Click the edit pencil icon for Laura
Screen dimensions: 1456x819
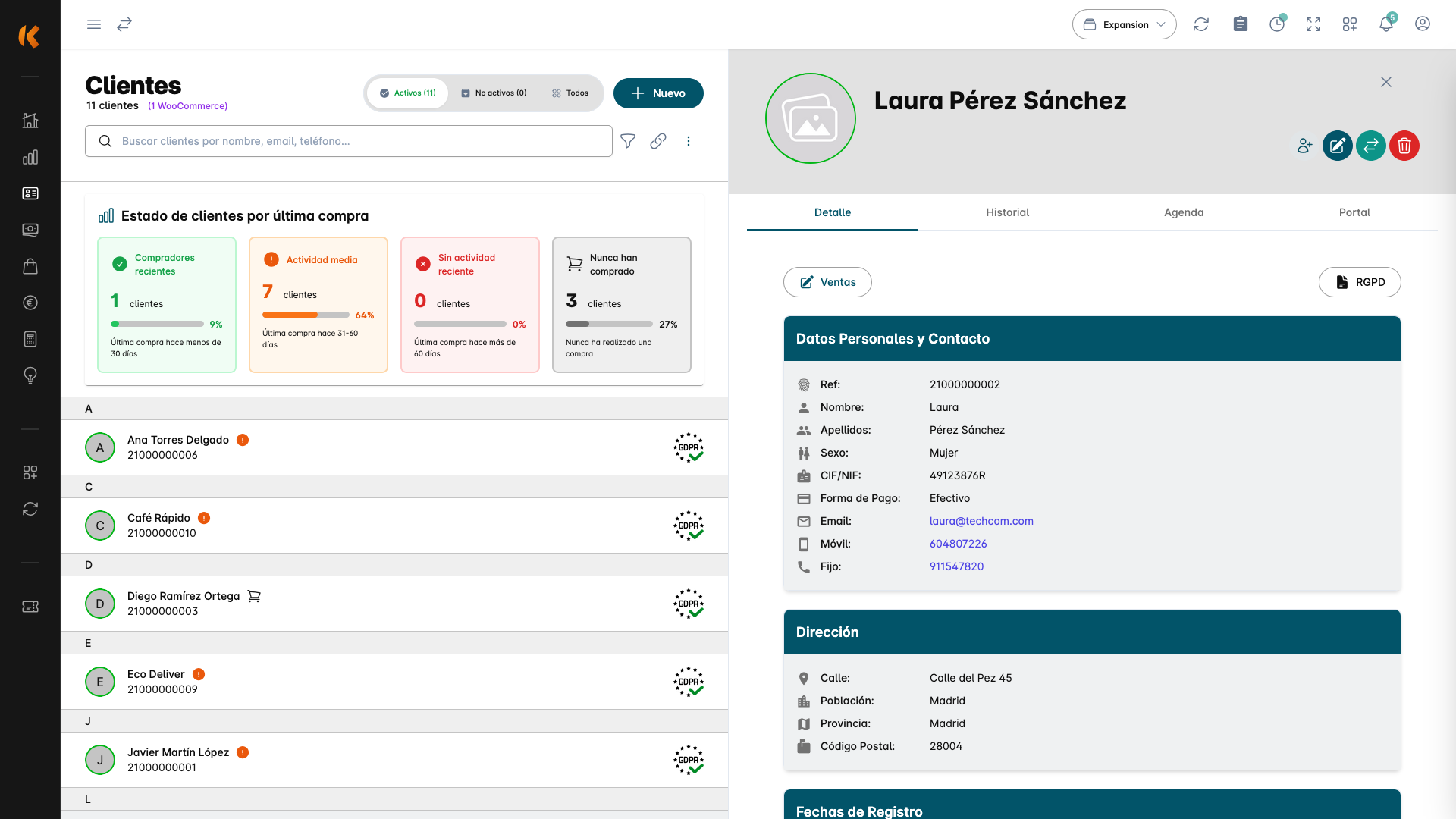[x=1337, y=146]
